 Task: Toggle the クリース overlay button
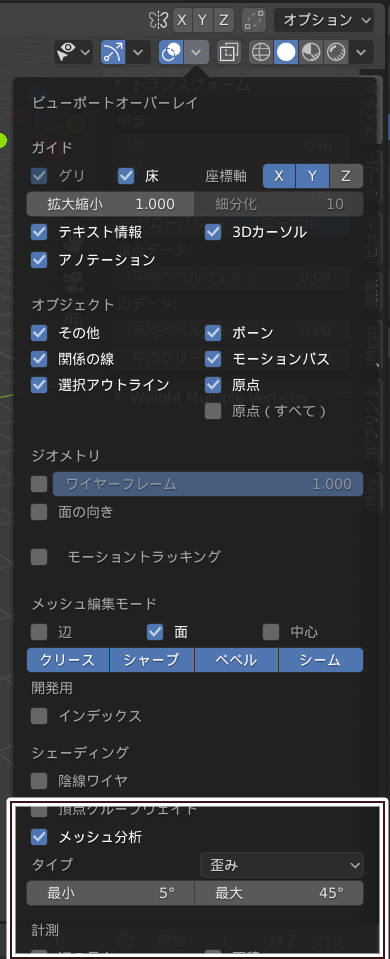tap(68, 660)
